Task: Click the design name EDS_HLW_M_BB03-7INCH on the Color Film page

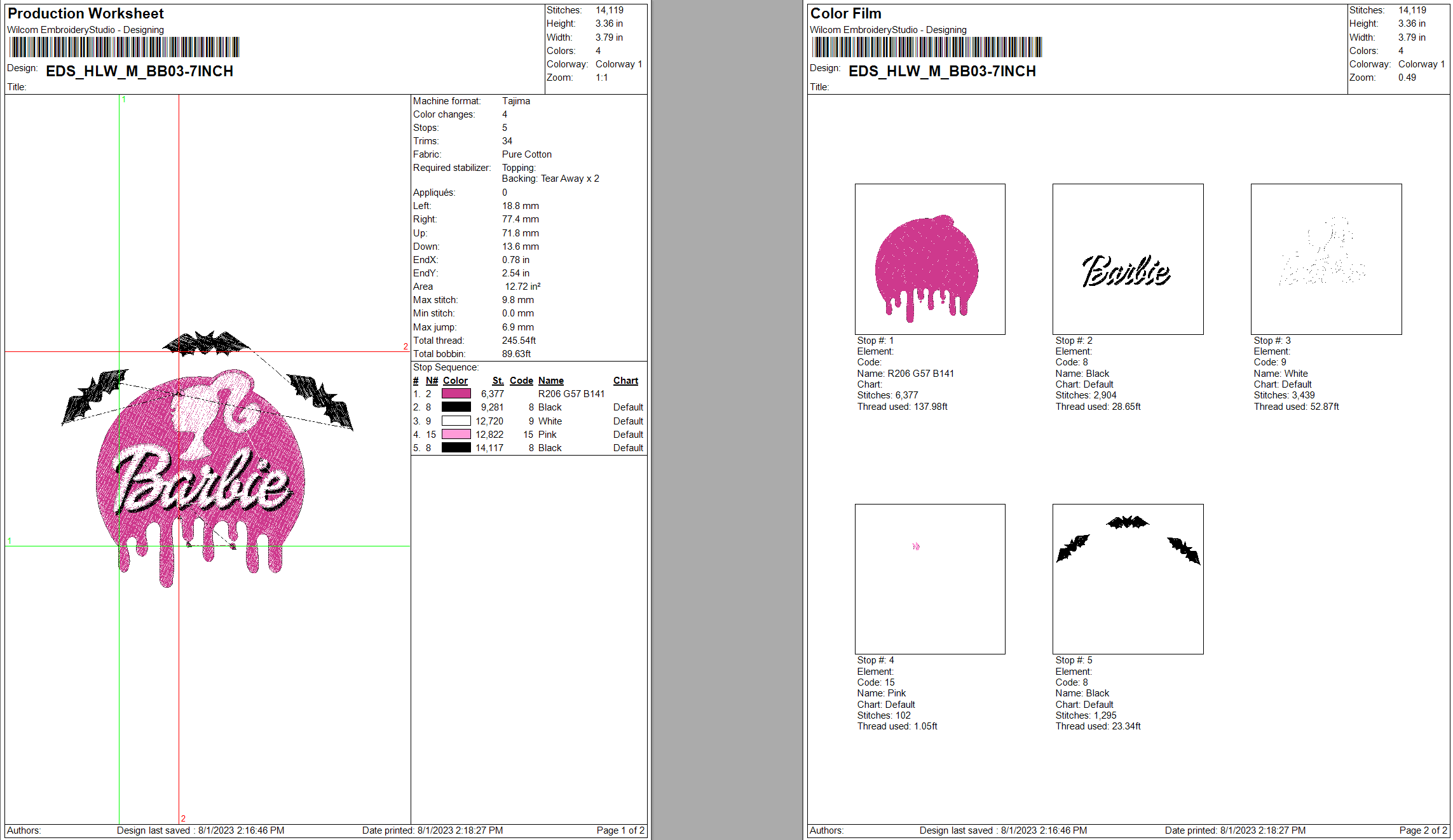Action: (943, 71)
